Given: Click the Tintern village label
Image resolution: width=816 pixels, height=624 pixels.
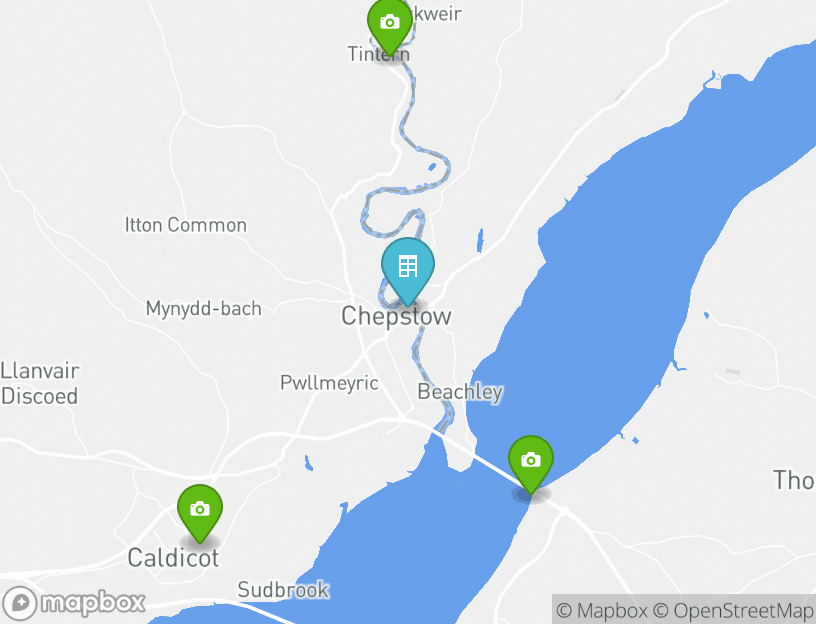Looking at the screenshot, I should point(378,54).
